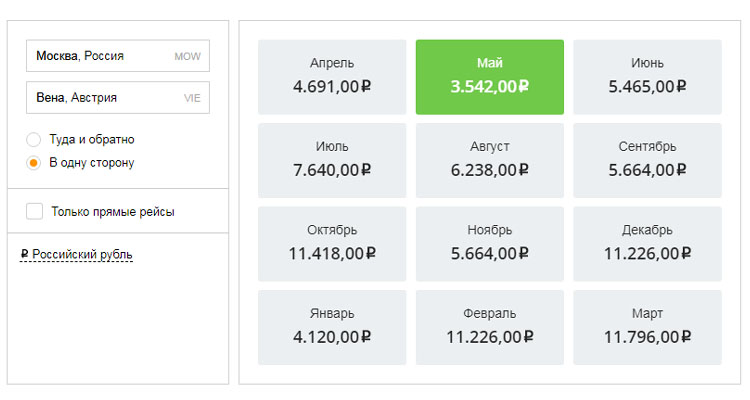Choose the Декабрь month tile

[x=647, y=243]
